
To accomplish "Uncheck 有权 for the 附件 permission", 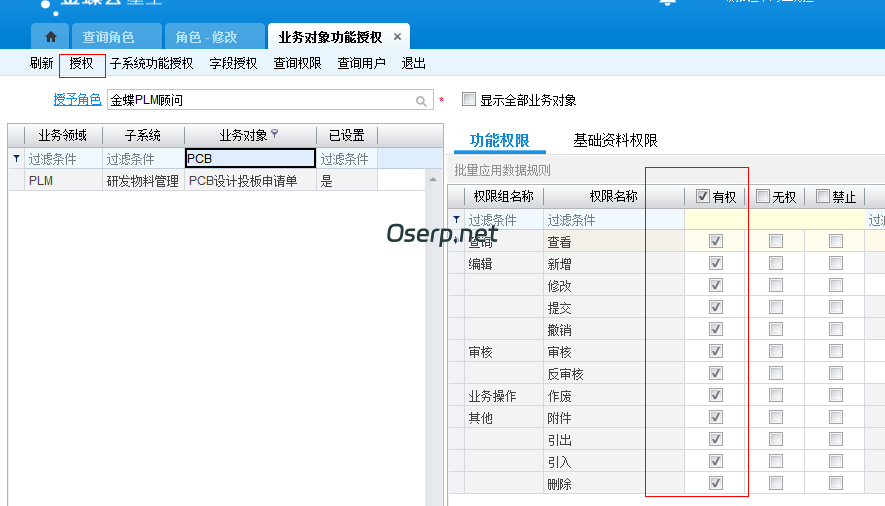I will (716, 417).
